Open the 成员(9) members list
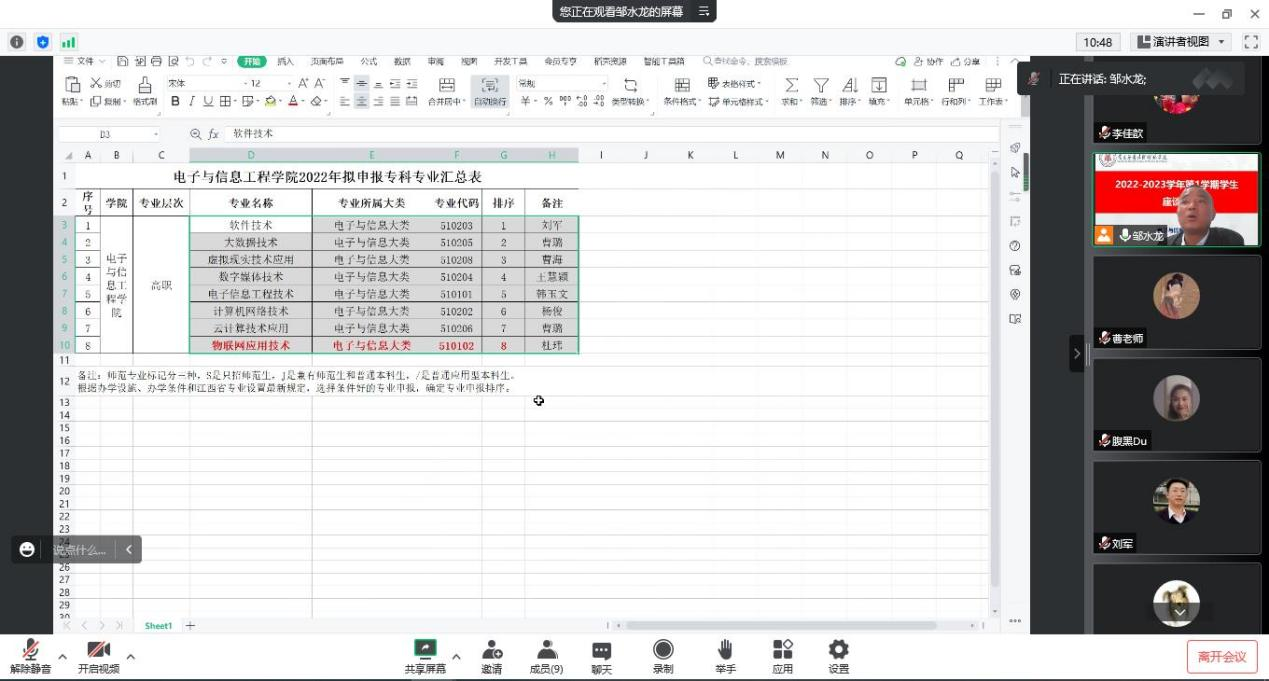This screenshot has height=681, width=1269. point(546,650)
